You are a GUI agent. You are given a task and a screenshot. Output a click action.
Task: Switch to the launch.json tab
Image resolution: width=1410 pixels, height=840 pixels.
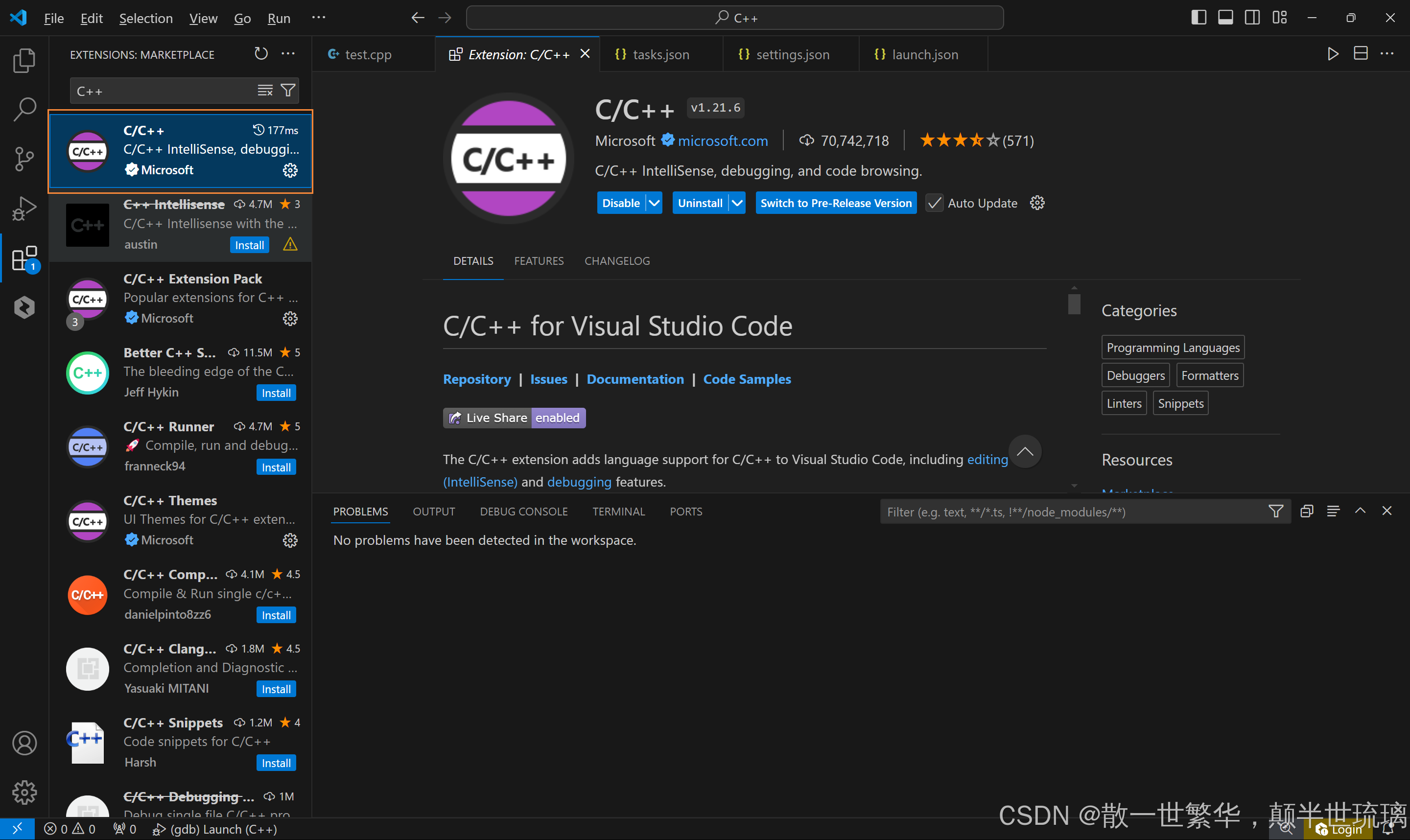(923, 54)
